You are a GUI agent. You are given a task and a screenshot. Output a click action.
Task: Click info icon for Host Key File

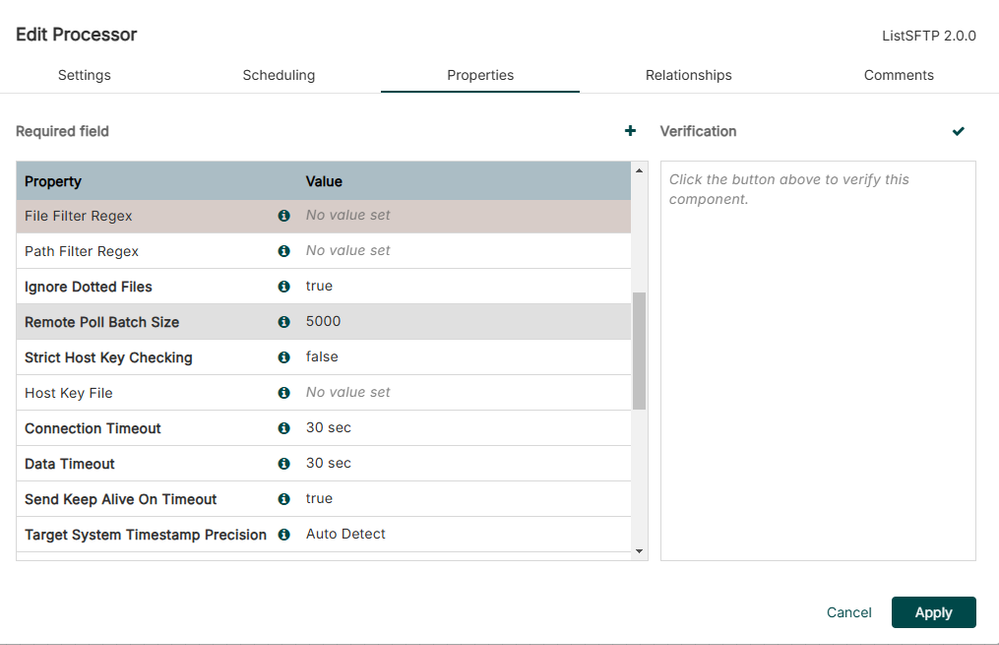(284, 393)
